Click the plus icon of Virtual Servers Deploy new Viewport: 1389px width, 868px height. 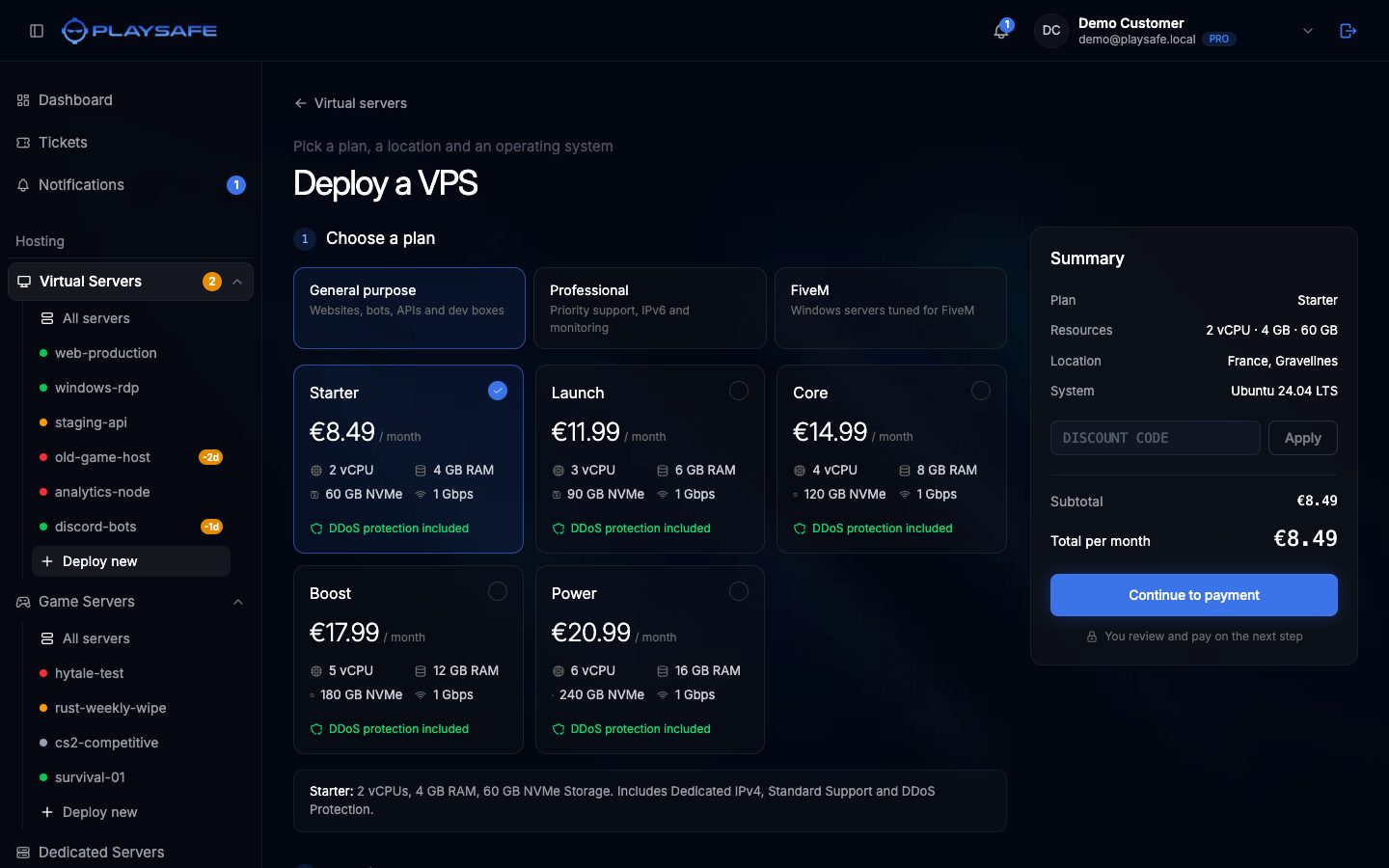(47, 561)
